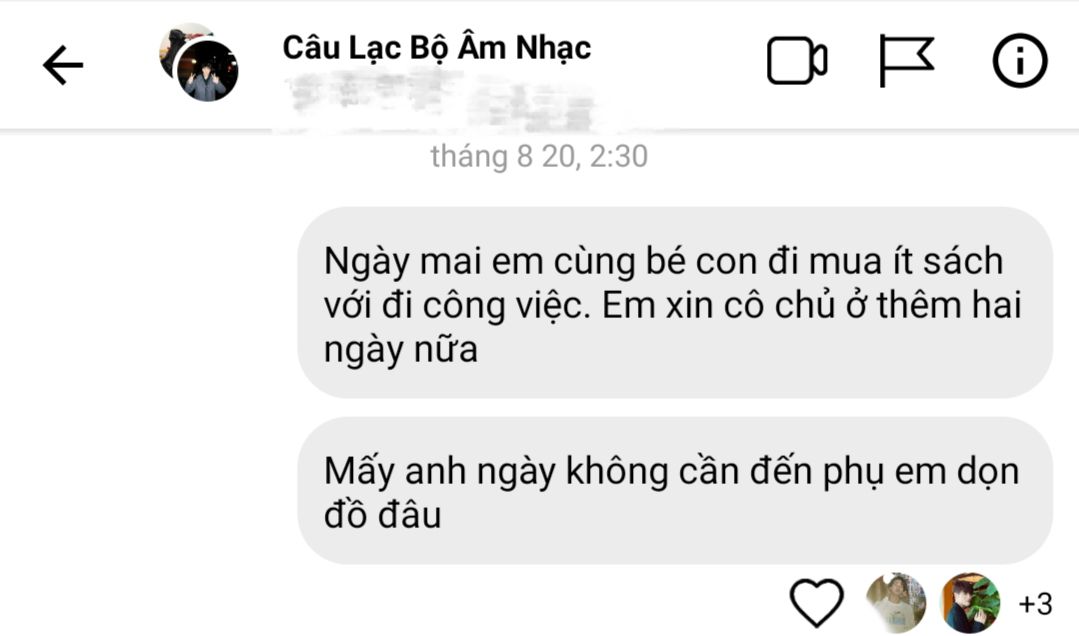The image size is (1079, 636).
Task: View the first seen-by profile picture
Action: click(x=895, y=603)
